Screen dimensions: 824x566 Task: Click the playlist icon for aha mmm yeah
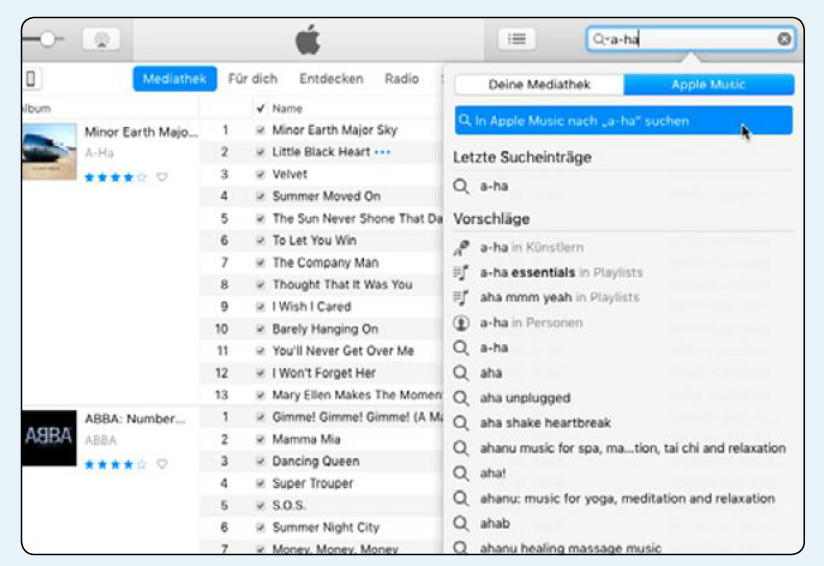461,297
